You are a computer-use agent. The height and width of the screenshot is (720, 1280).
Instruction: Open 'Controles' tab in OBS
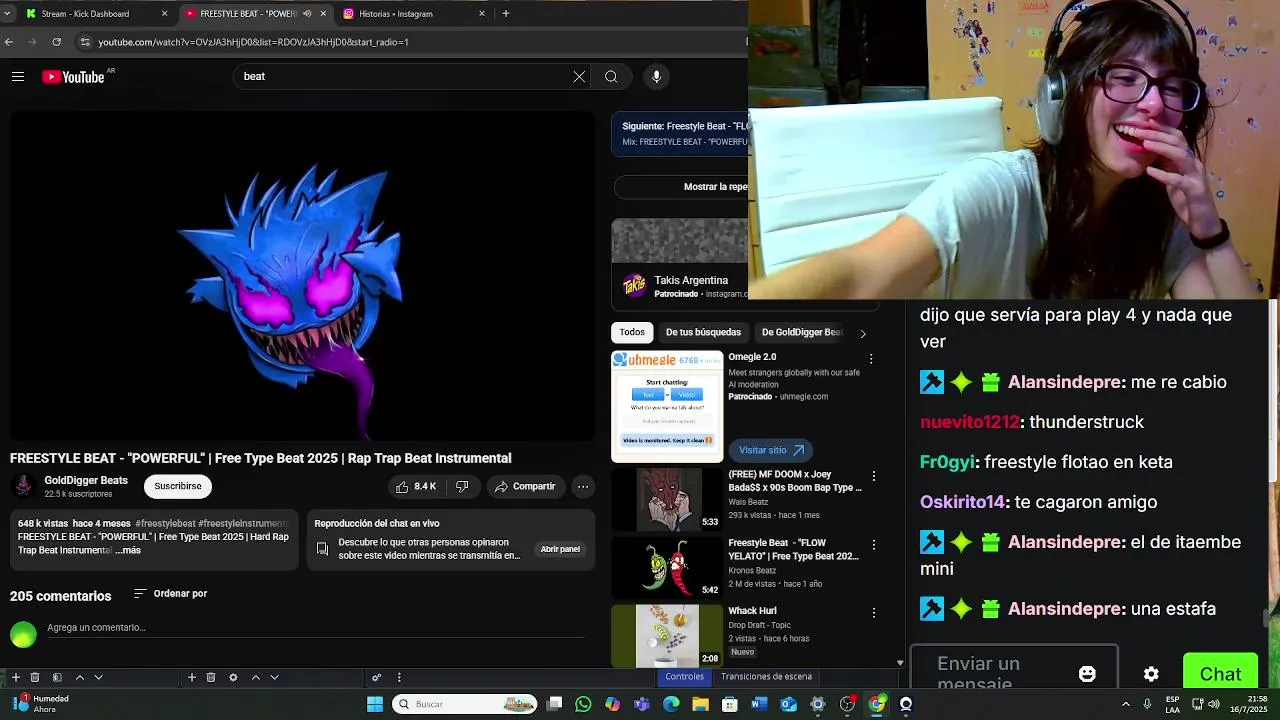pos(685,677)
